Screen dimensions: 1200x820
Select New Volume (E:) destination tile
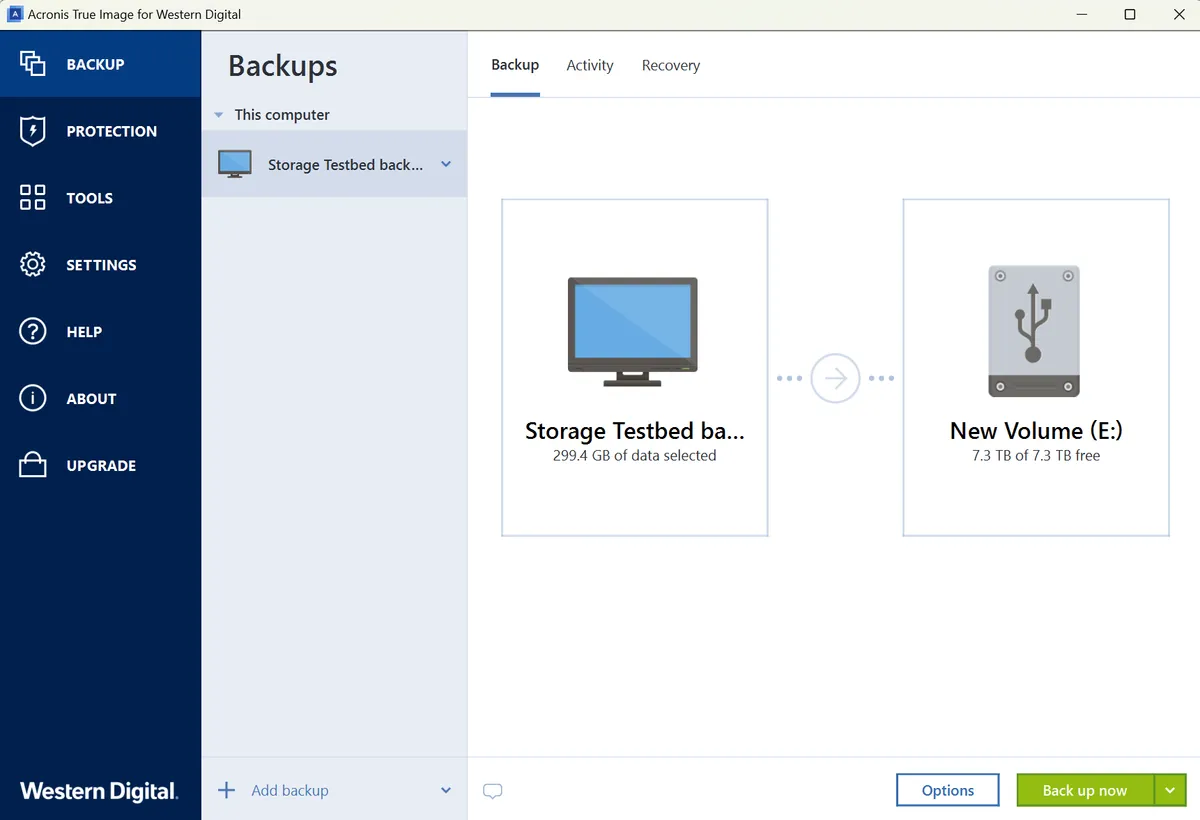pos(1036,367)
